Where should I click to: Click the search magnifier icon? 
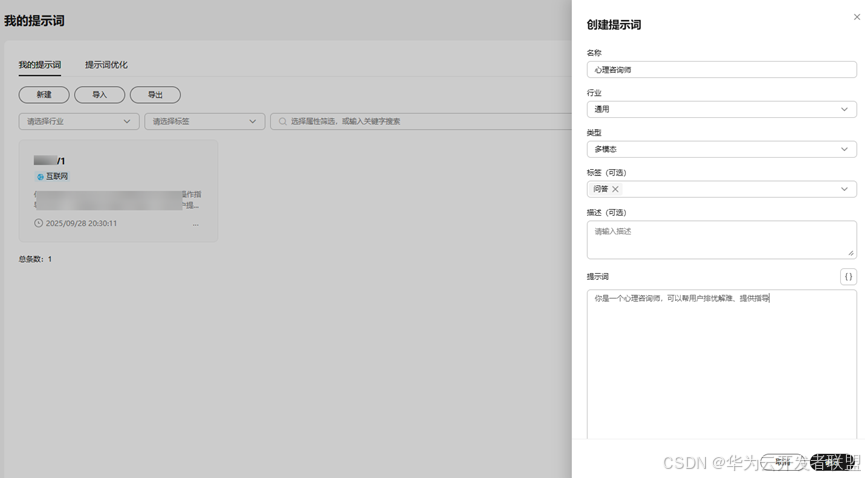tap(282, 121)
